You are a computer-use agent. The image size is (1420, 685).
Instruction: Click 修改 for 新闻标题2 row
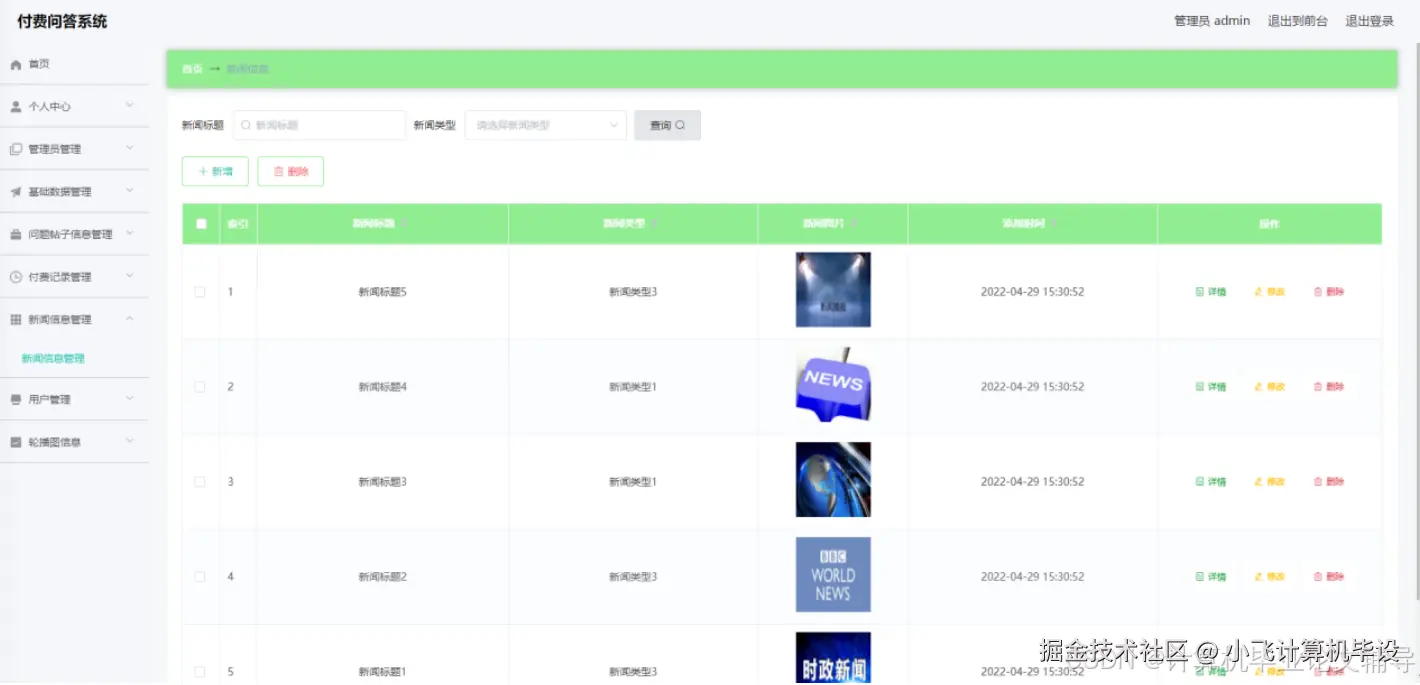coord(1270,577)
